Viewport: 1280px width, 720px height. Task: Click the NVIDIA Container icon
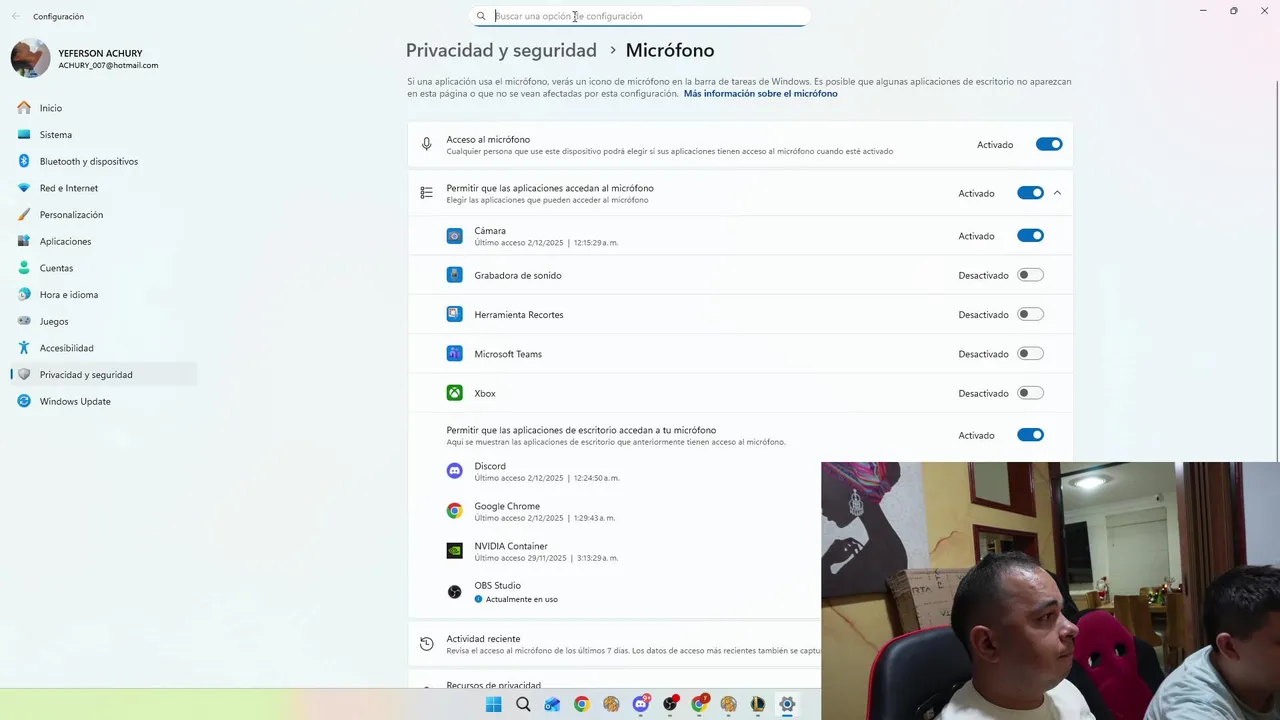coord(454,551)
